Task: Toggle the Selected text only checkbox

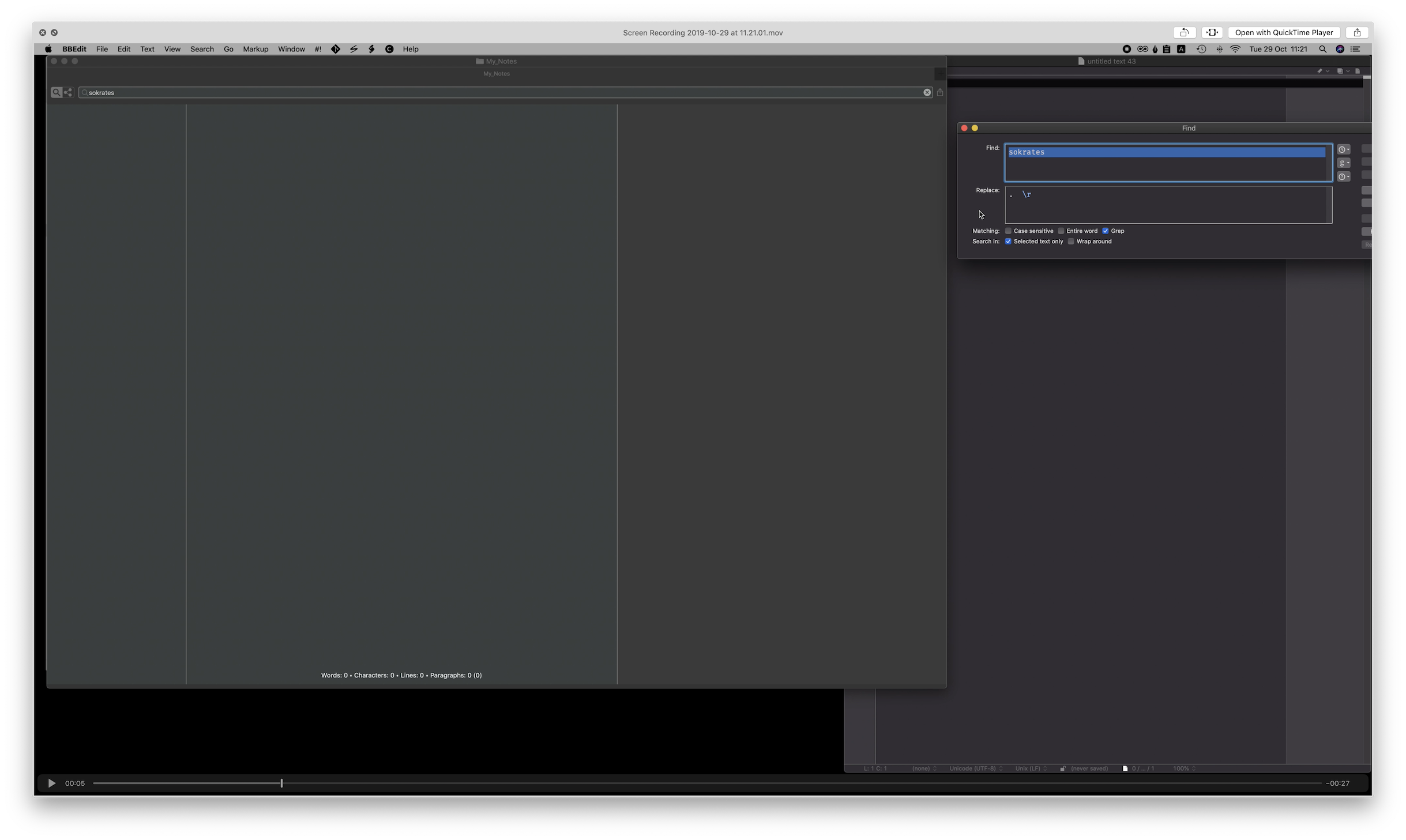Action: point(1008,242)
